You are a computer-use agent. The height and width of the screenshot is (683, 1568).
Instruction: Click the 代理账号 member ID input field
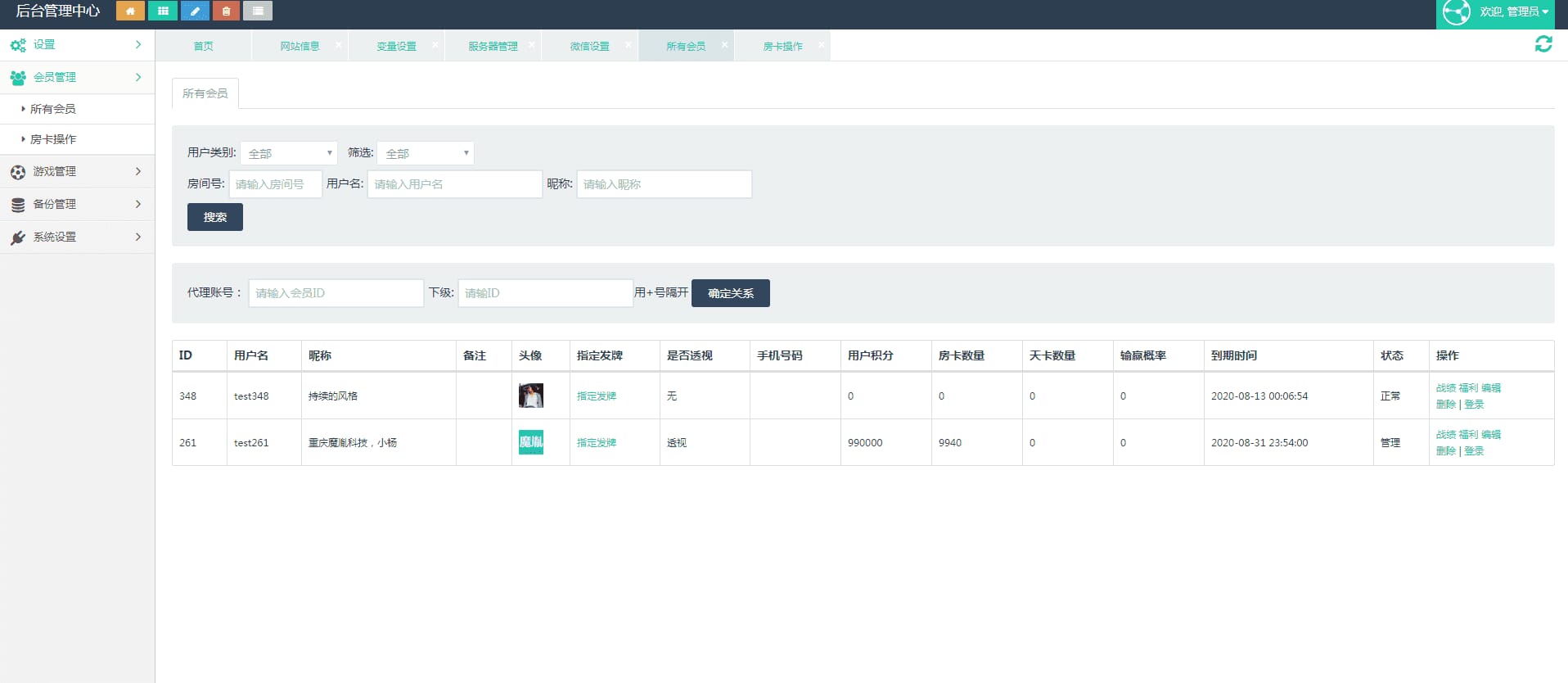coord(336,293)
